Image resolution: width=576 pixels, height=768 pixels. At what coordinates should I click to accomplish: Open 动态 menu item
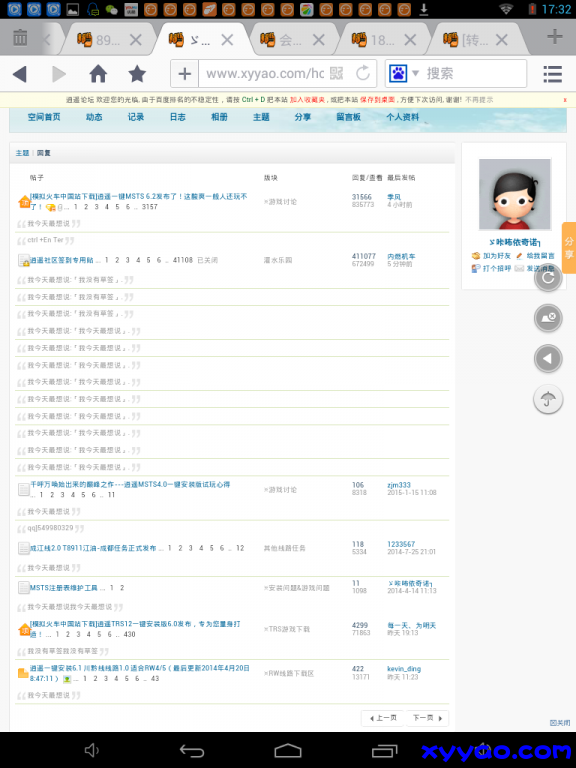(94, 117)
